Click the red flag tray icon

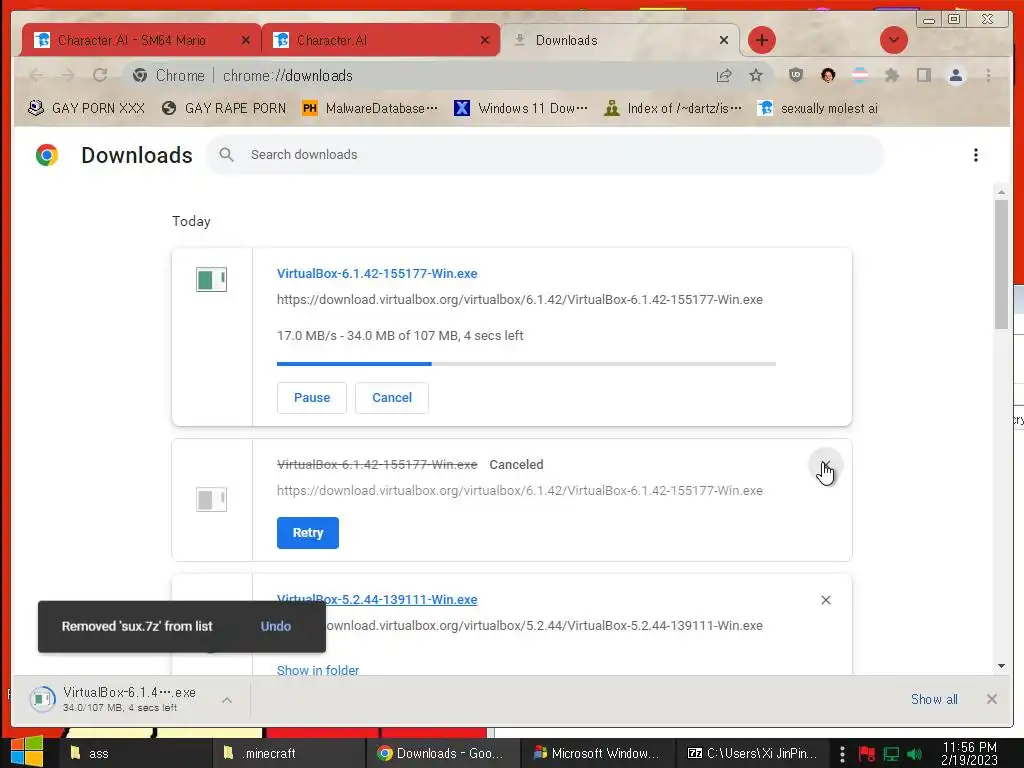tap(867, 754)
